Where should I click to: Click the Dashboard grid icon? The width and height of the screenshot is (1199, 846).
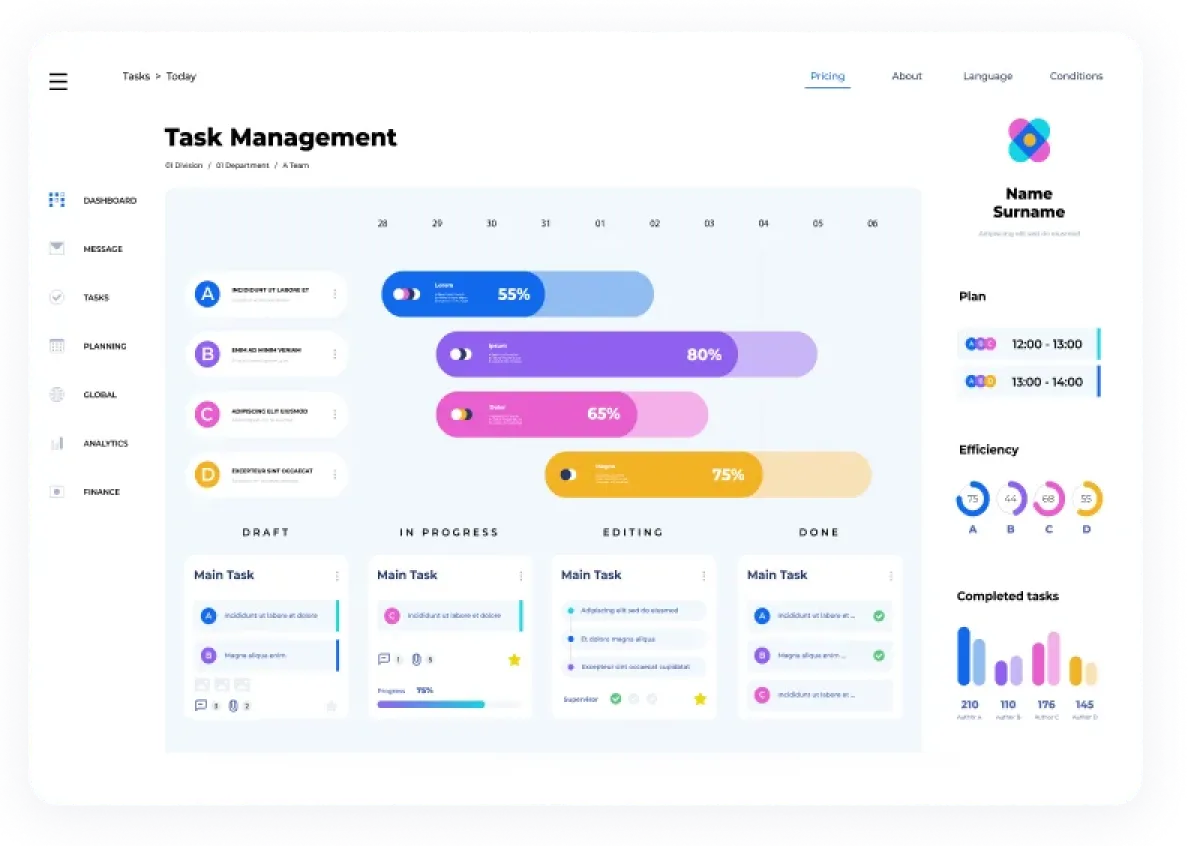click(57, 200)
